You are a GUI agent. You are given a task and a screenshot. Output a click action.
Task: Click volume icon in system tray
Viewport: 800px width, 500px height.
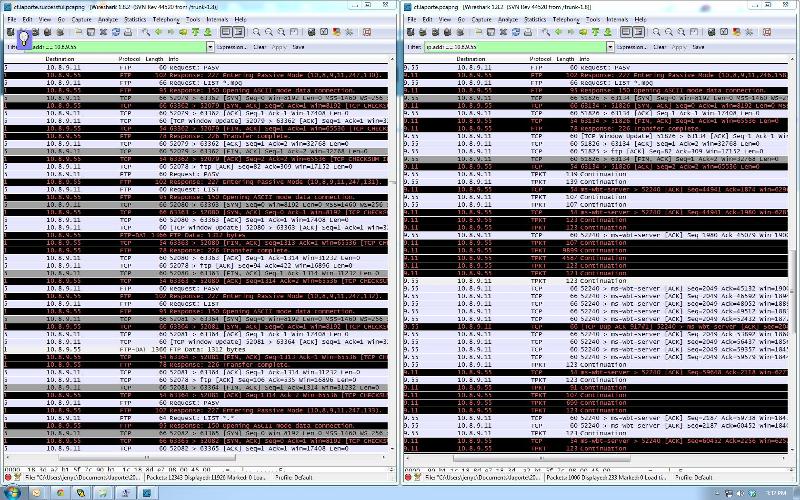[x=741, y=493]
